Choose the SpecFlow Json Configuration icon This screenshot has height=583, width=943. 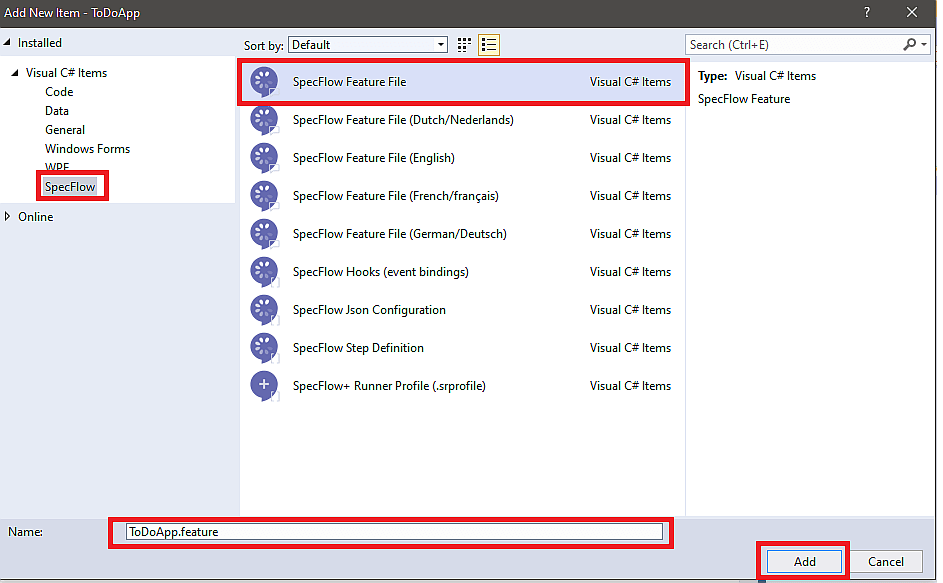(265, 309)
